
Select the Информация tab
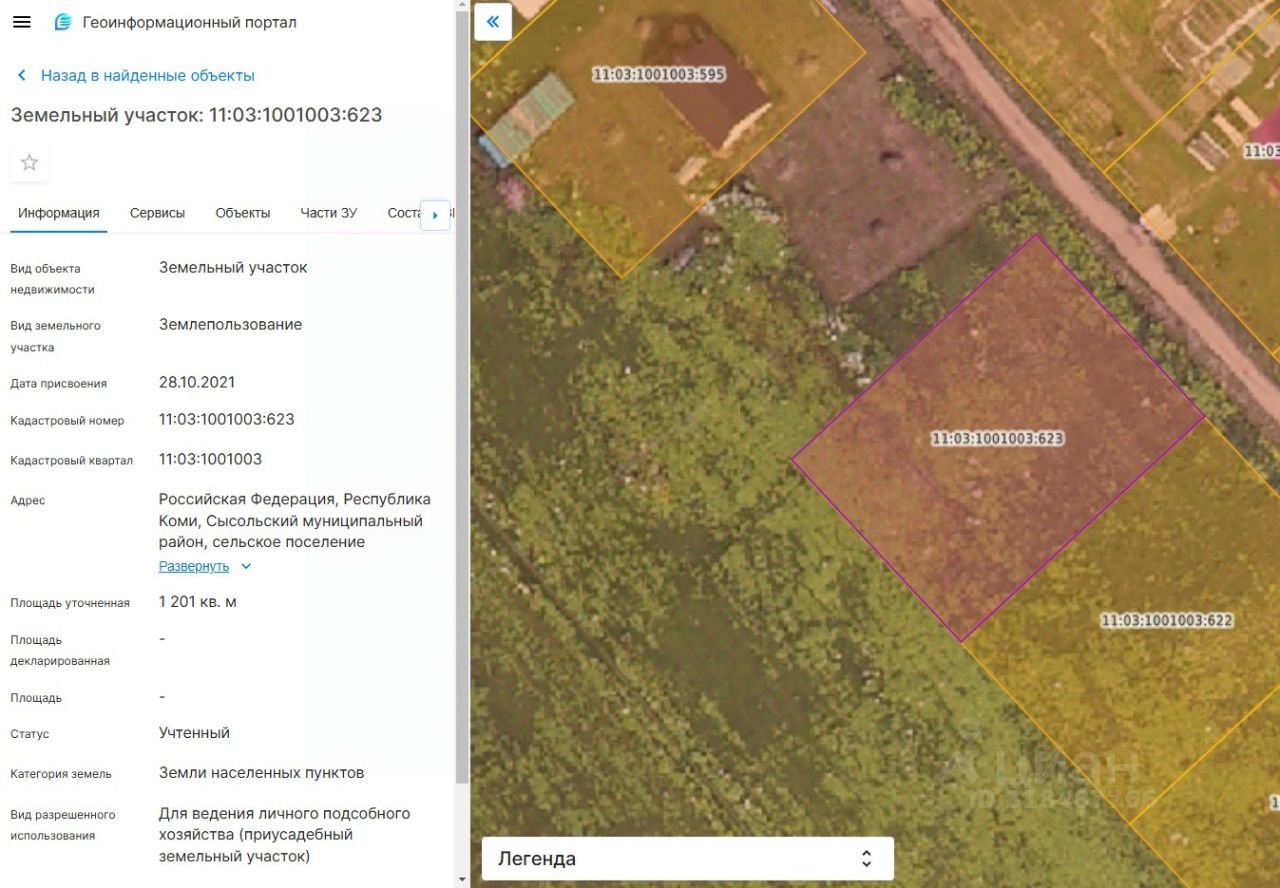point(59,213)
